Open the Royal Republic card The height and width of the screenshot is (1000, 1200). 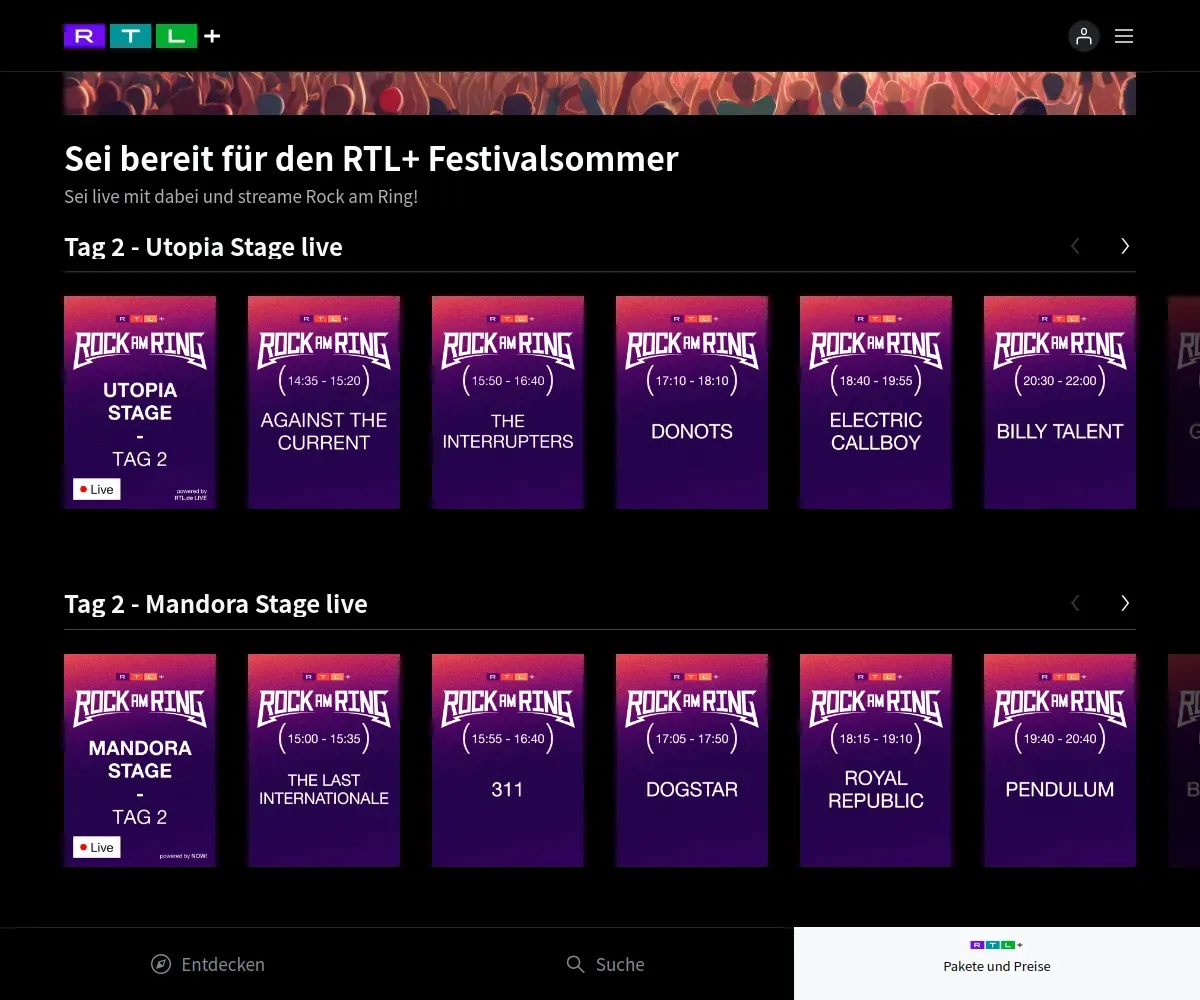(x=876, y=760)
